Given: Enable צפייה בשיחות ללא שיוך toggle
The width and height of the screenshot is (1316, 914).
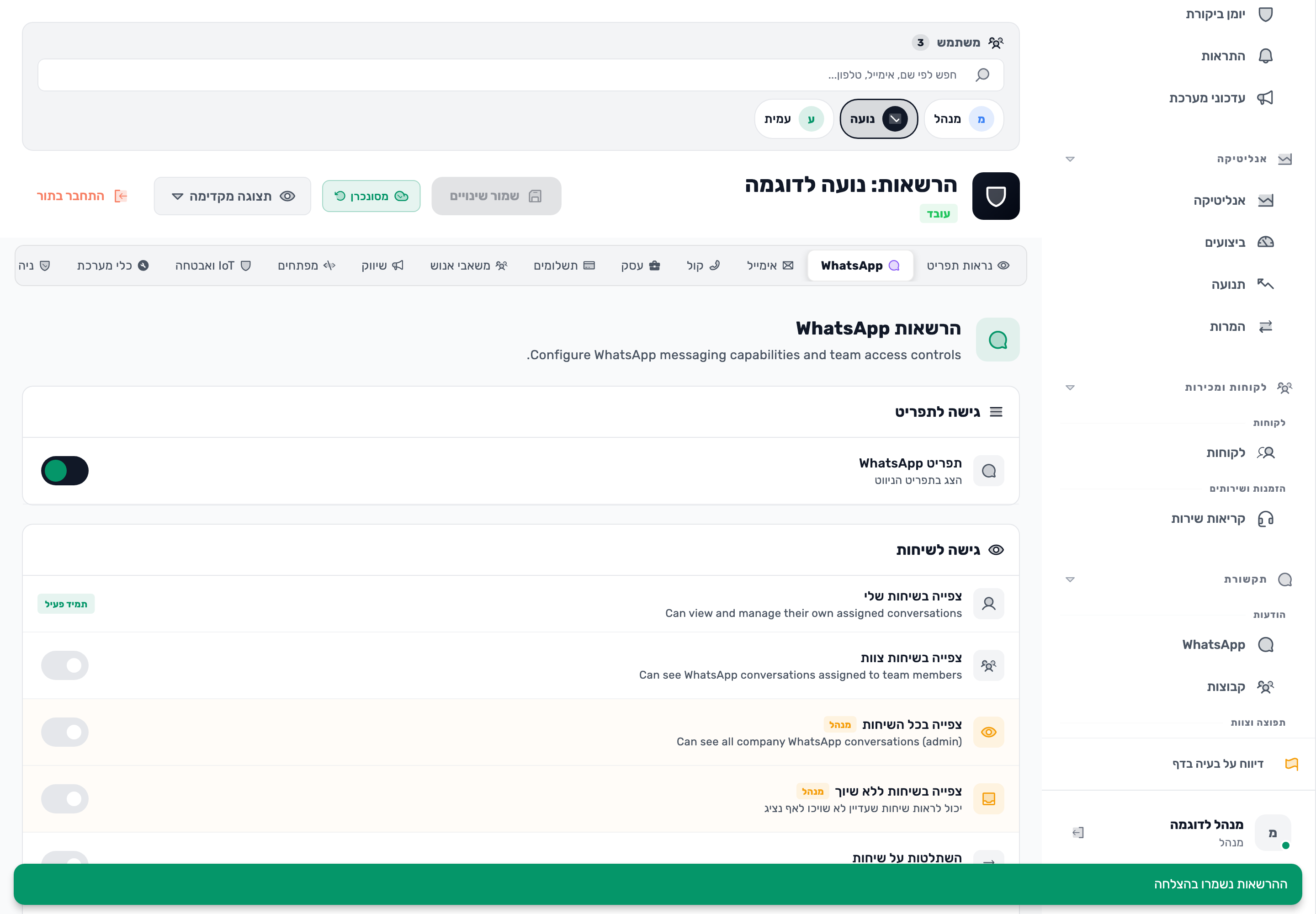Looking at the screenshot, I should pos(65,799).
